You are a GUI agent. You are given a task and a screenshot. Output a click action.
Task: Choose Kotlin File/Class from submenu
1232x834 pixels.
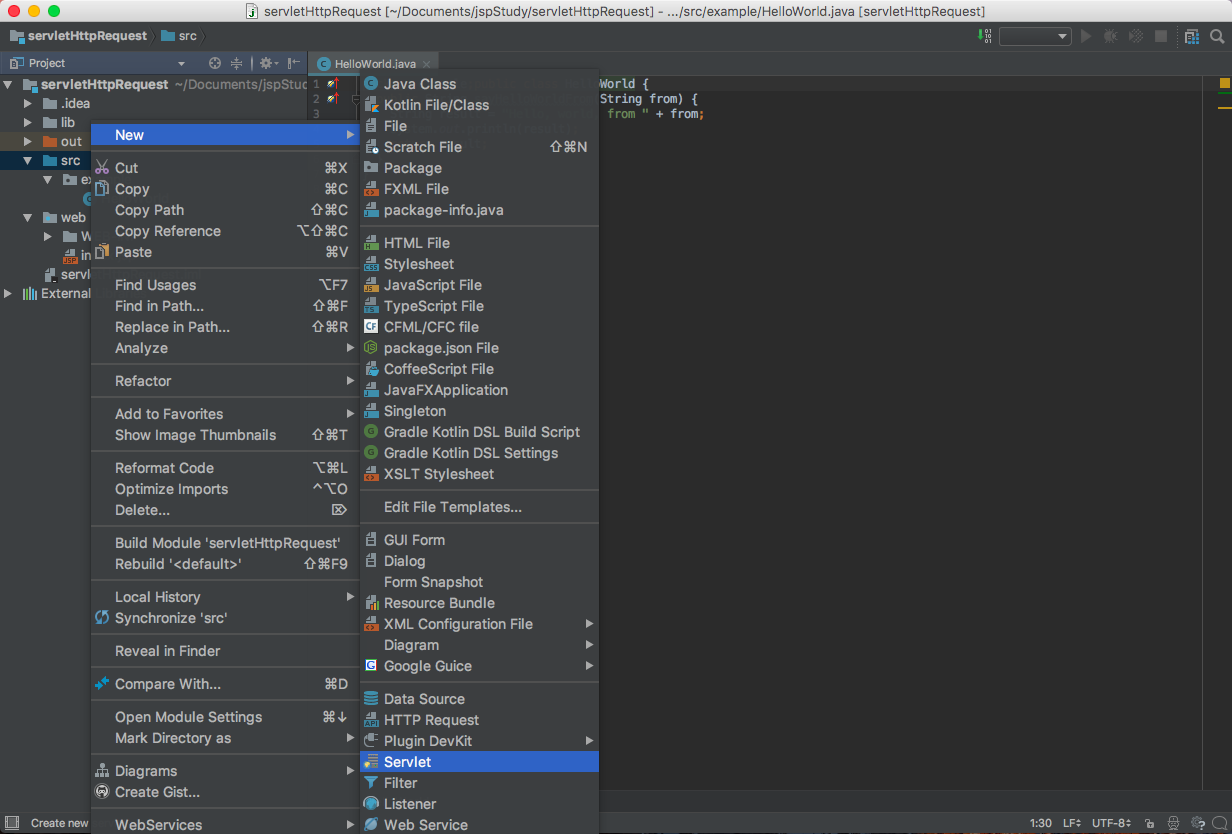pos(479,105)
